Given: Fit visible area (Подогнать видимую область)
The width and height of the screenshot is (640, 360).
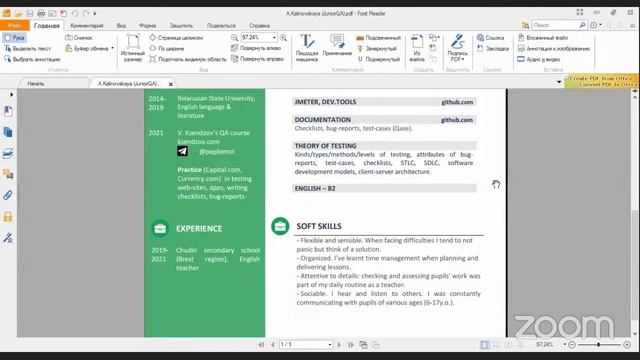Looking at the screenshot, I should (x=187, y=59).
